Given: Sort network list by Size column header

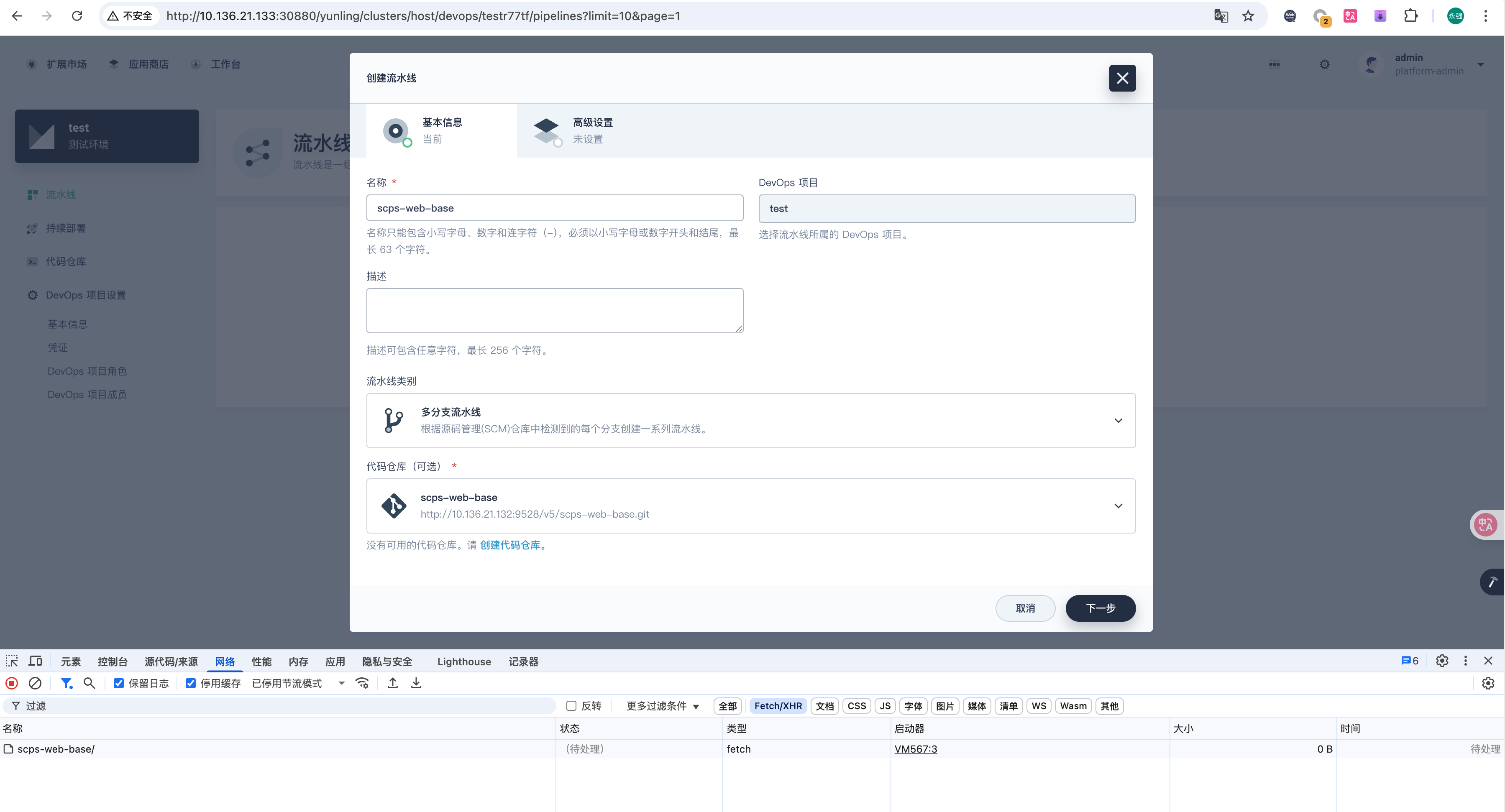Looking at the screenshot, I should coord(1253,728).
